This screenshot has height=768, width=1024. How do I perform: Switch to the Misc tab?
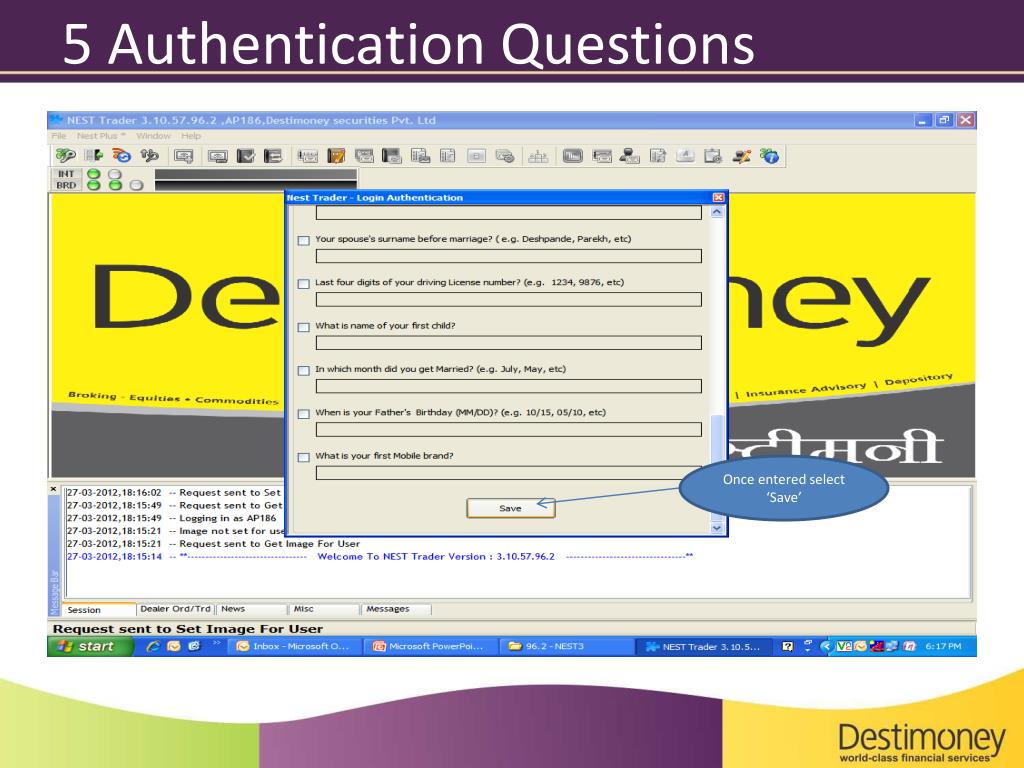pyautogui.click(x=324, y=609)
